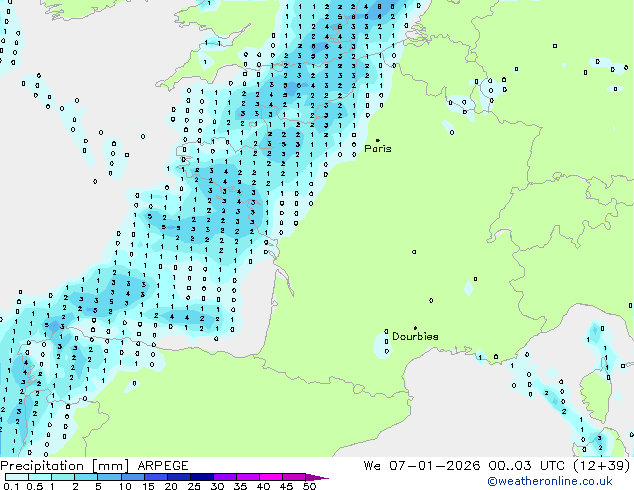Click the legend value label '0.1'

tap(11, 486)
